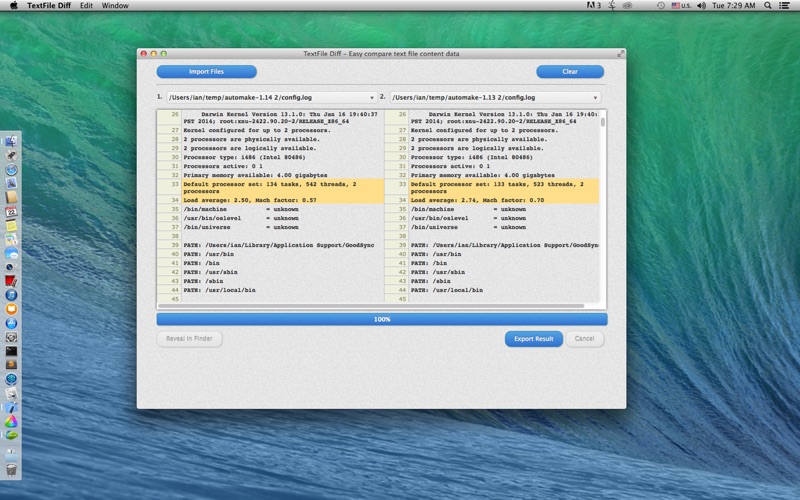The height and width of the screenshot is (500, 800).
Task: Open the Xcode icon in dock
Action: [x=11, y=407]
